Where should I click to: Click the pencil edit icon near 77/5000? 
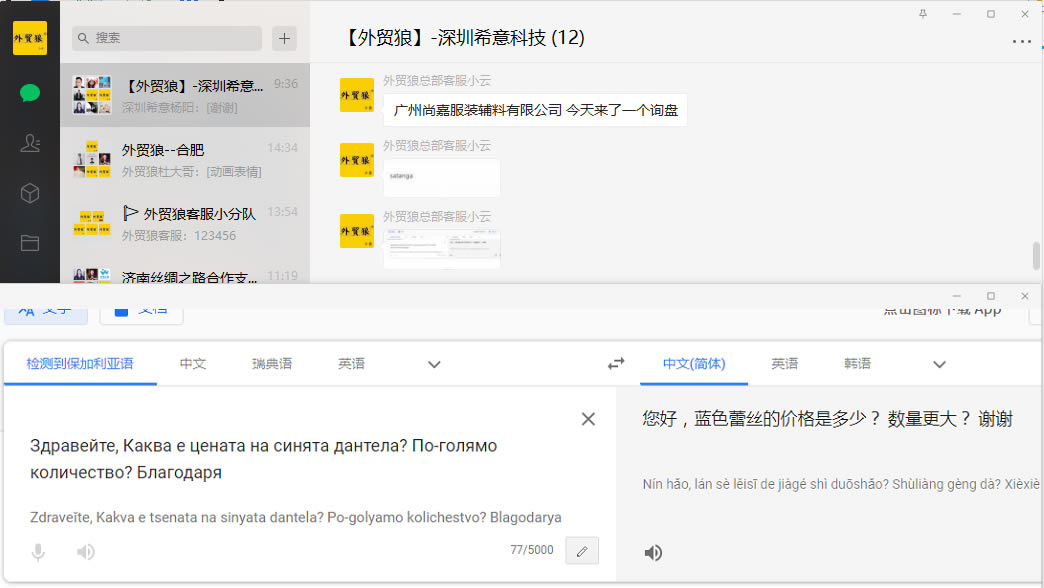click(582, 550)
